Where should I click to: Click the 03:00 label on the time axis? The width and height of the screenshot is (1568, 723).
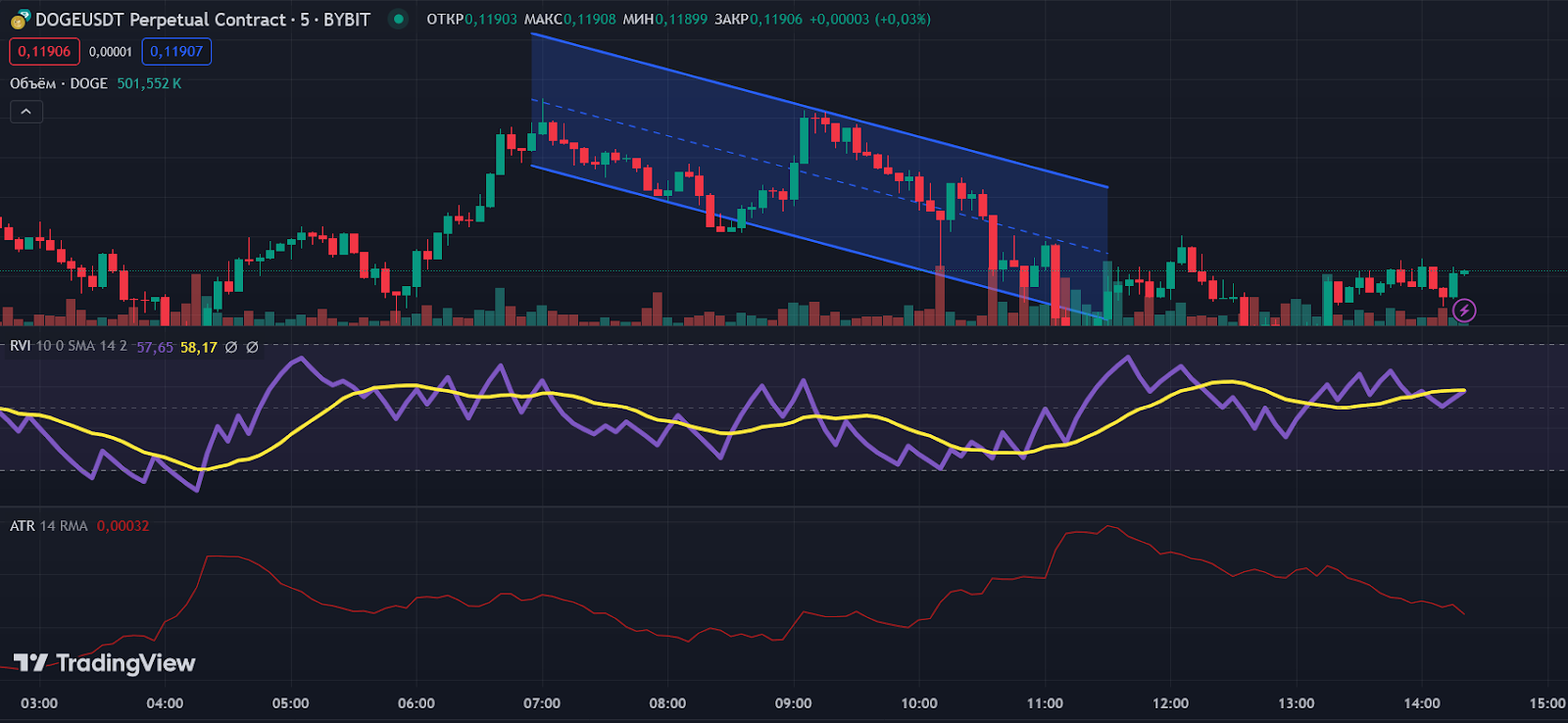pos(39,703)
